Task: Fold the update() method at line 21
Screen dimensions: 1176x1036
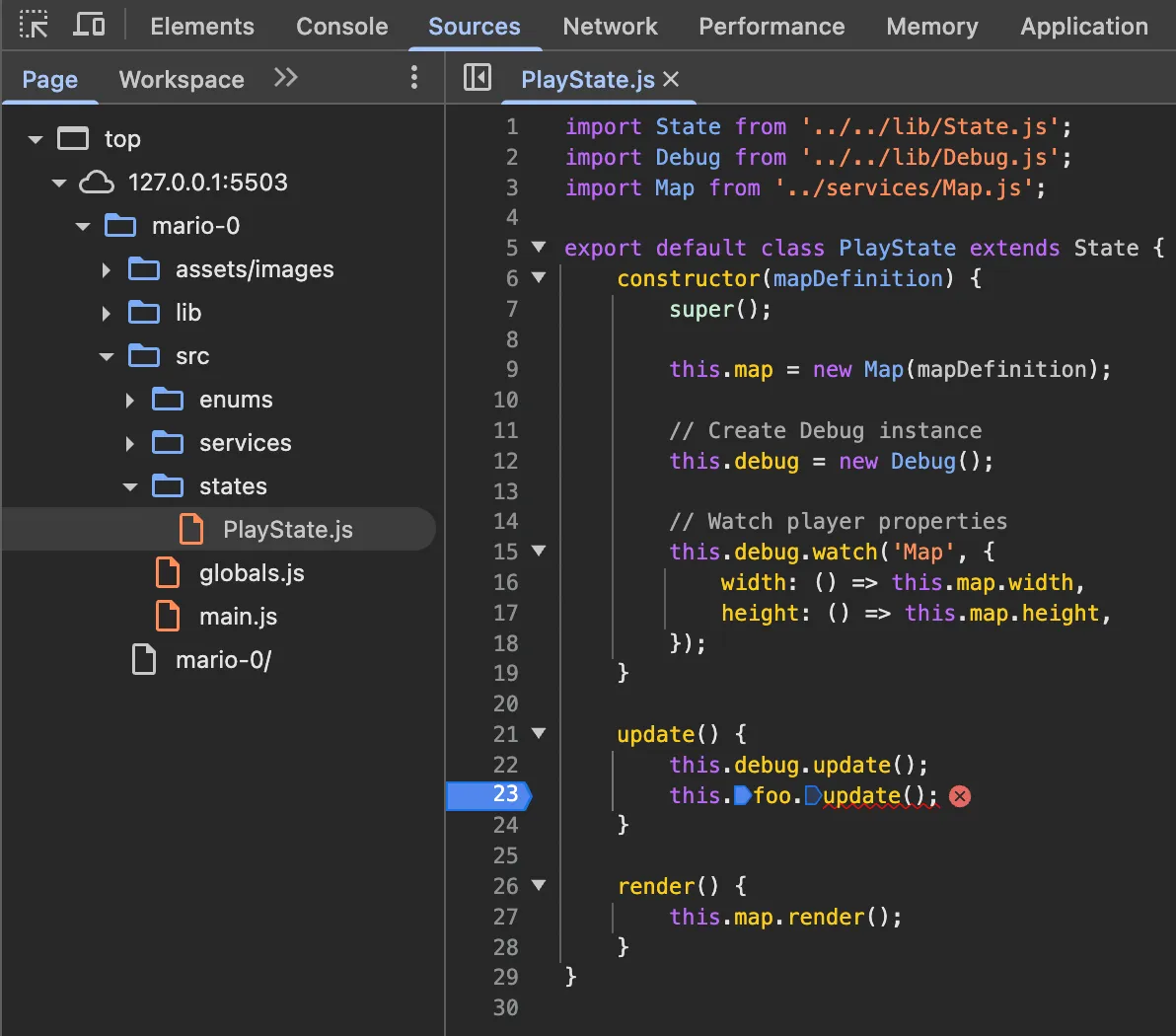Action: [539, 733]
